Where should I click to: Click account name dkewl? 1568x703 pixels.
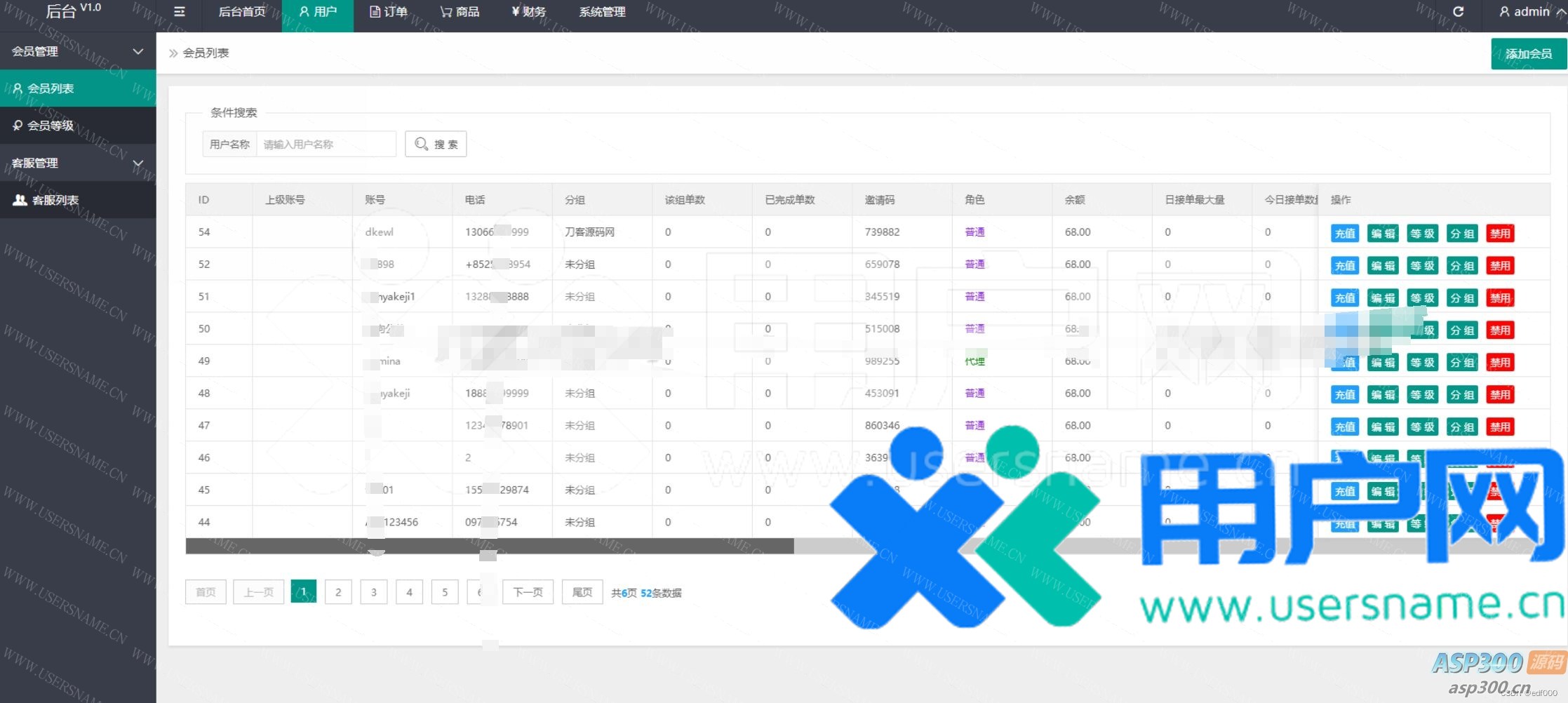[380, 232]
